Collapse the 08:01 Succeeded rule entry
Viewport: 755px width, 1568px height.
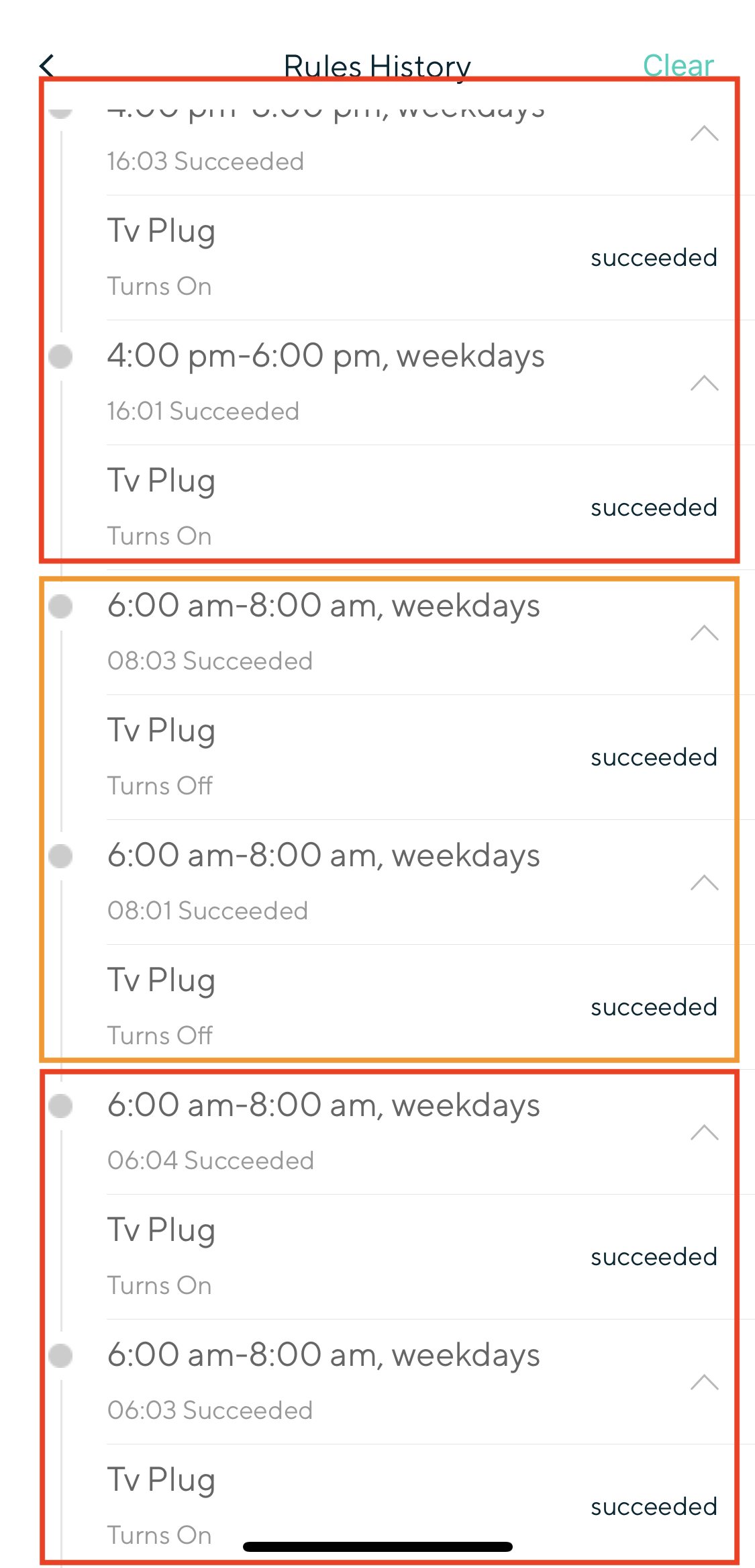705,883
